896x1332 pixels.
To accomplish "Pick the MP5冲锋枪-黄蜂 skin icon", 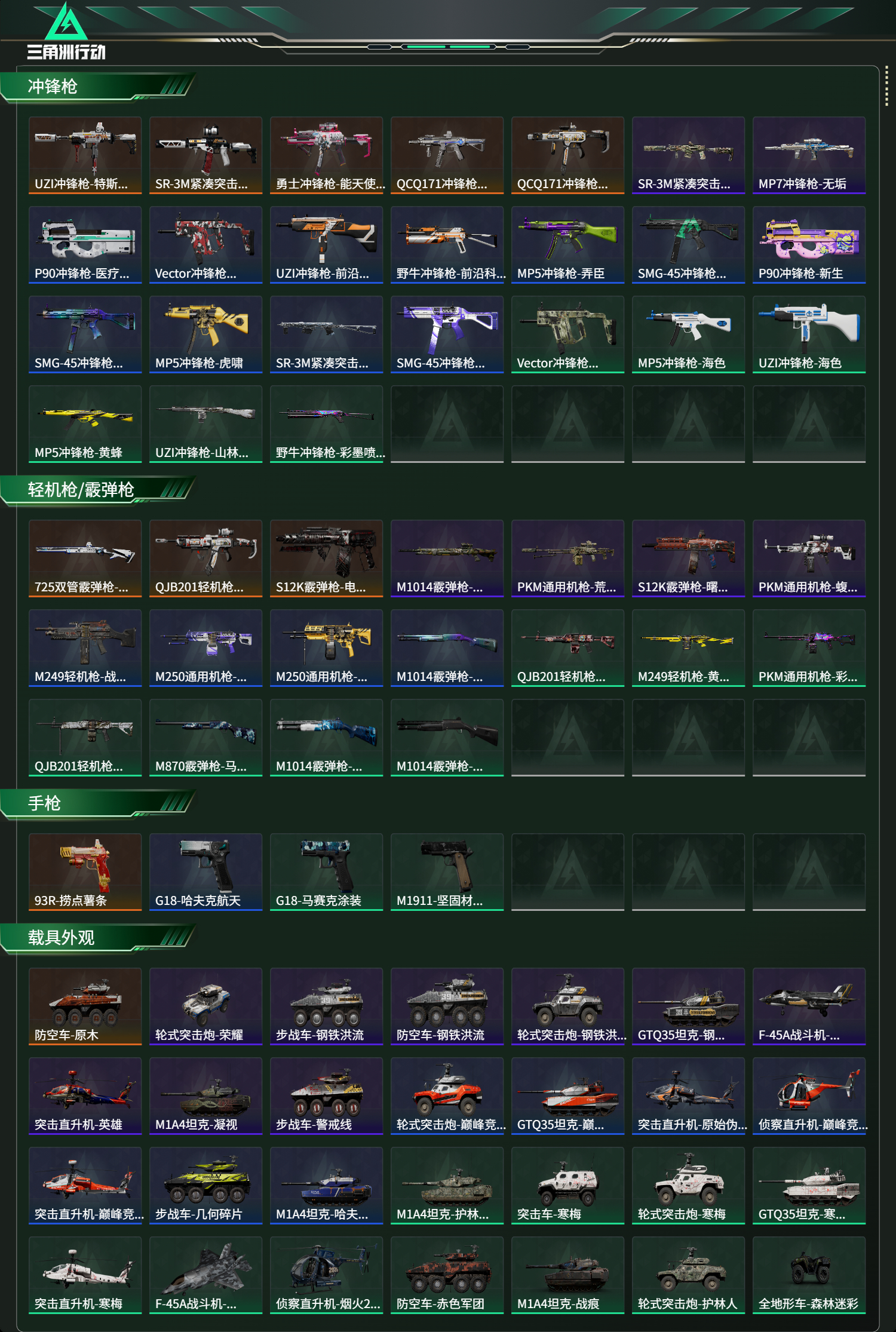I will tap(85, 424).
